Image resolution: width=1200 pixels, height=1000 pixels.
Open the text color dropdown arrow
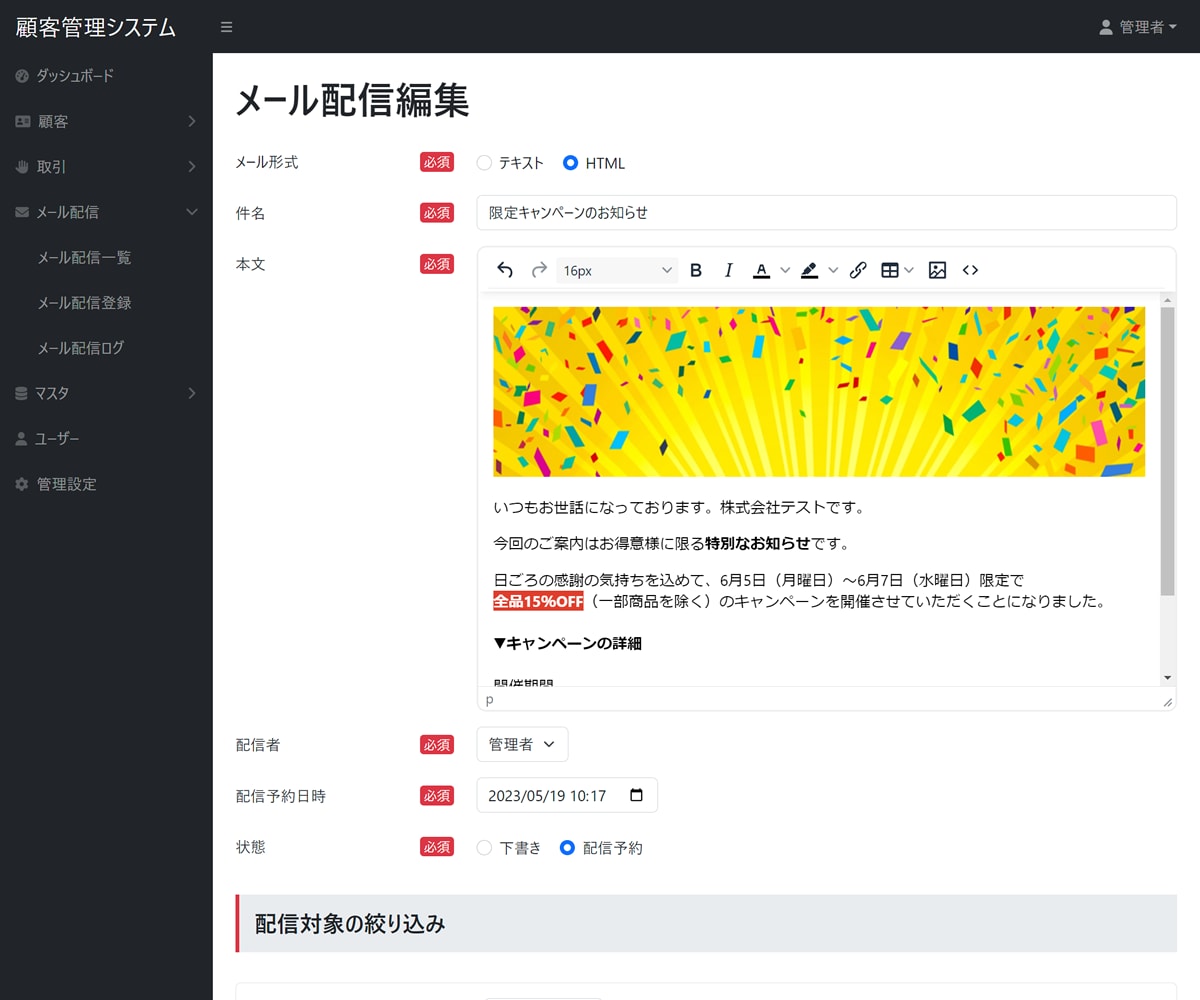click(785, 270)
